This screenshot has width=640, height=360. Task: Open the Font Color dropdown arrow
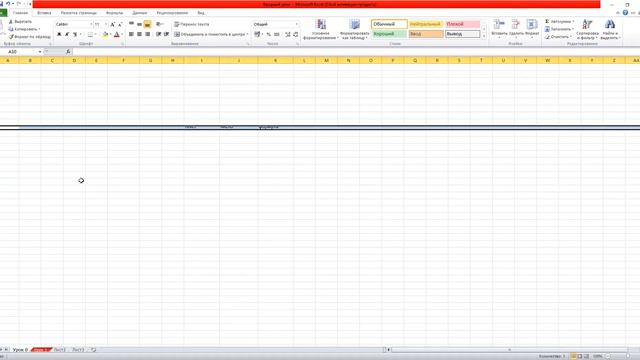(122, 34)
